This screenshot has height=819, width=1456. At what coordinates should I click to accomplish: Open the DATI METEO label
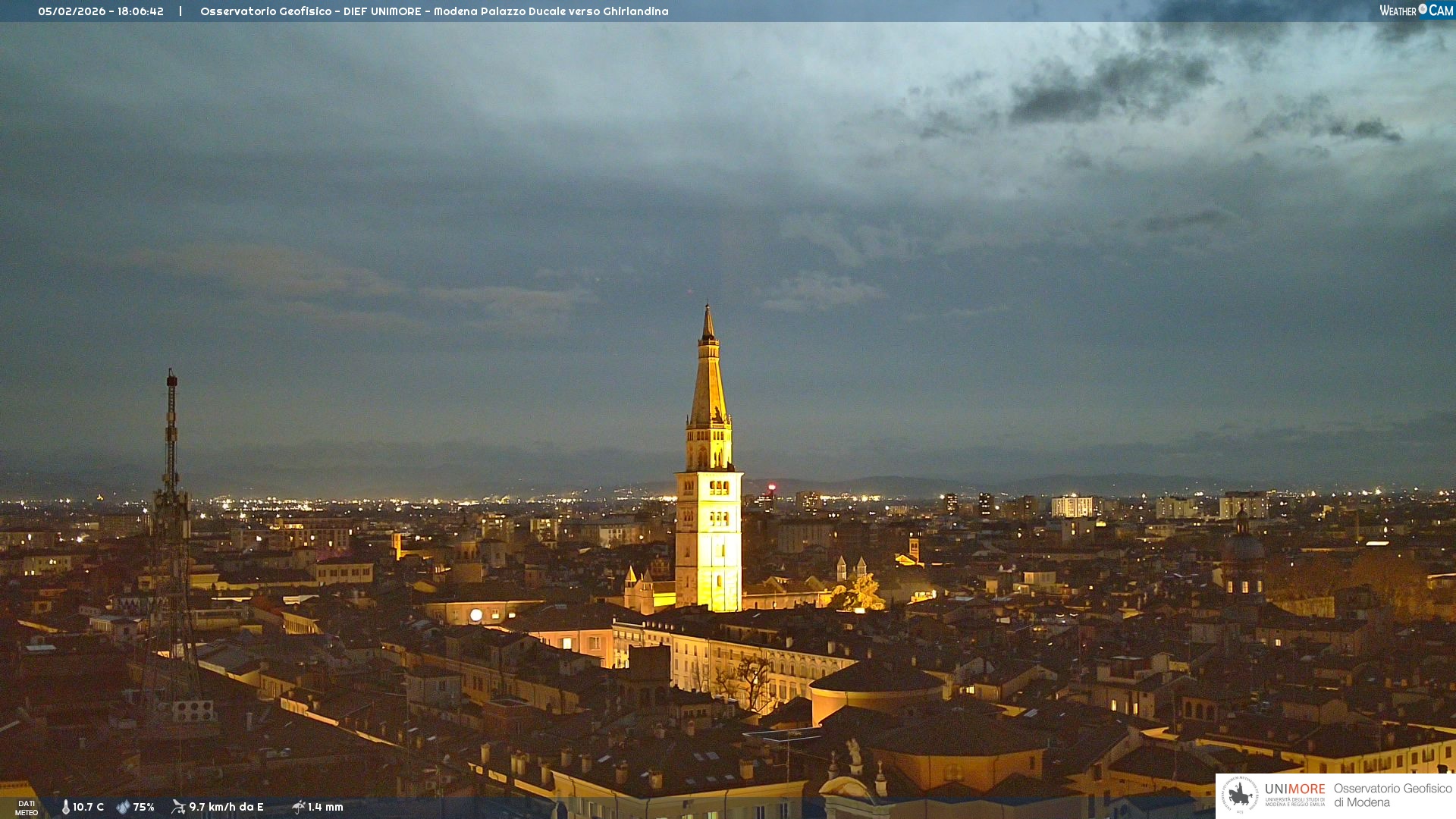[27, 808]
